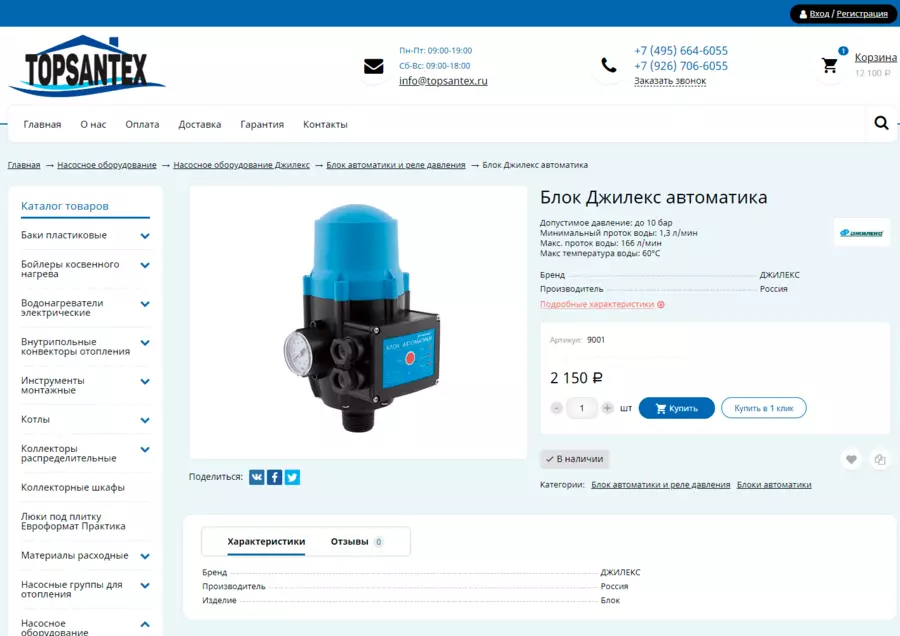This screenshot has width=900, height=636.
Task: Expand Баки пластиковые category
Action: tap(145, 236)
